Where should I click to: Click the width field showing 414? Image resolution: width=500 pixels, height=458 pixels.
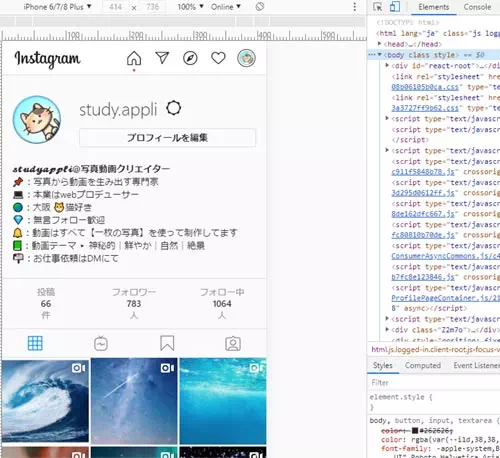pyautogui.click(x=115, y=7)
